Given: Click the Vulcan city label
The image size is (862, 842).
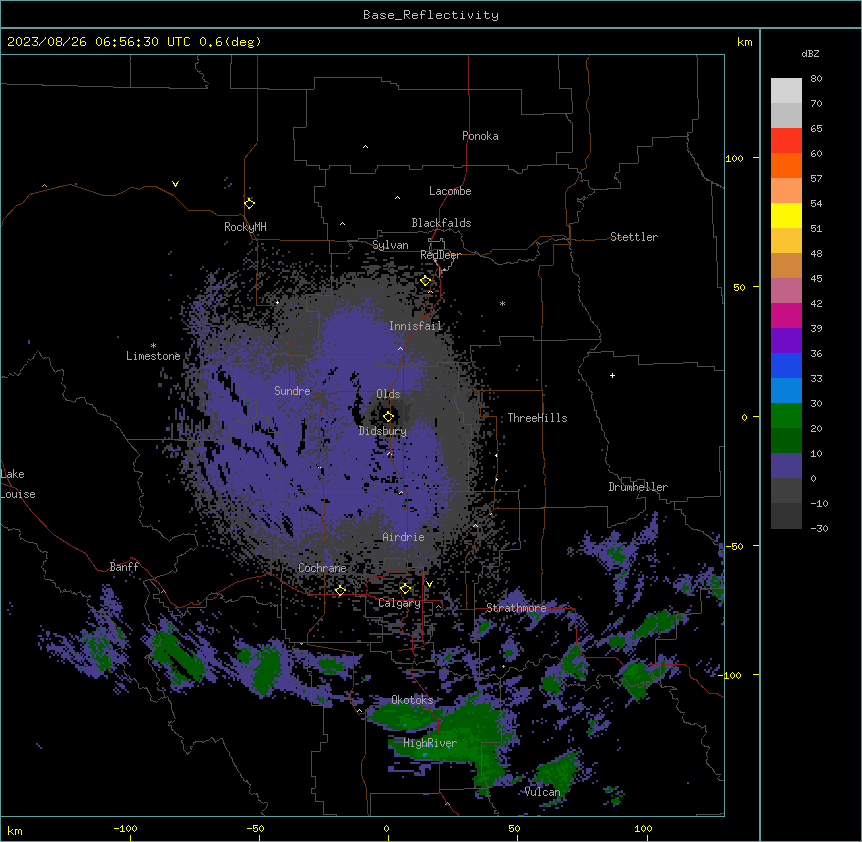Looking at the screenshot, I should 543,792.
